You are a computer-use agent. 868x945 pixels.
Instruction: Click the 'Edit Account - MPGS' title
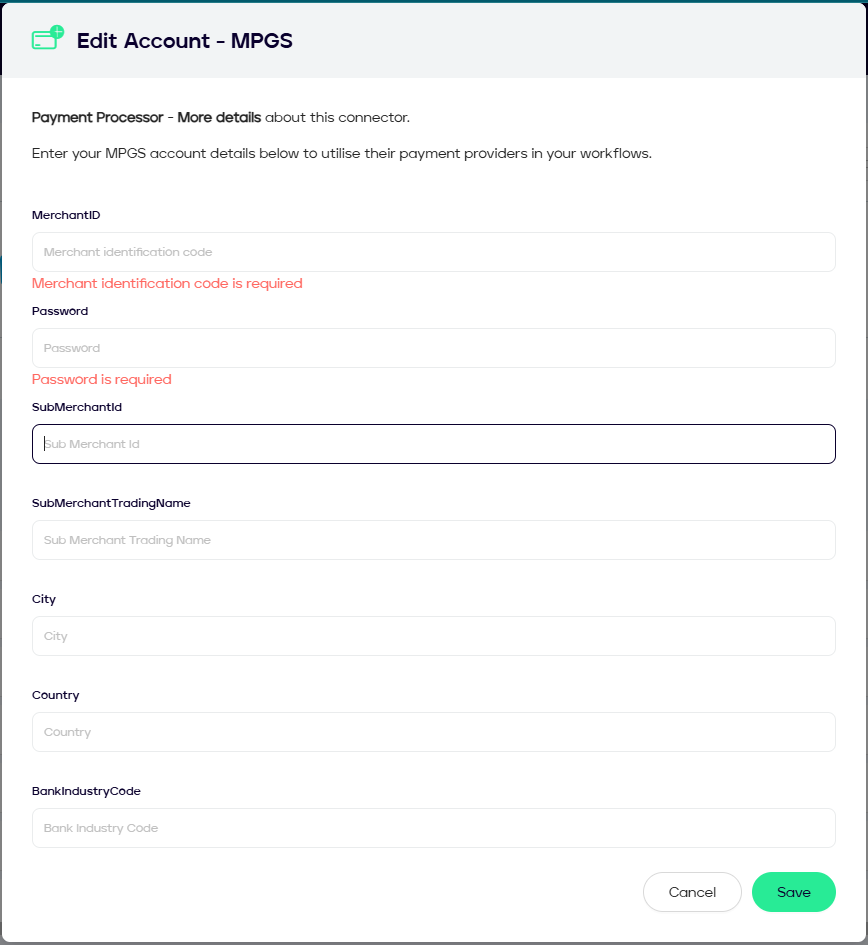185,41
